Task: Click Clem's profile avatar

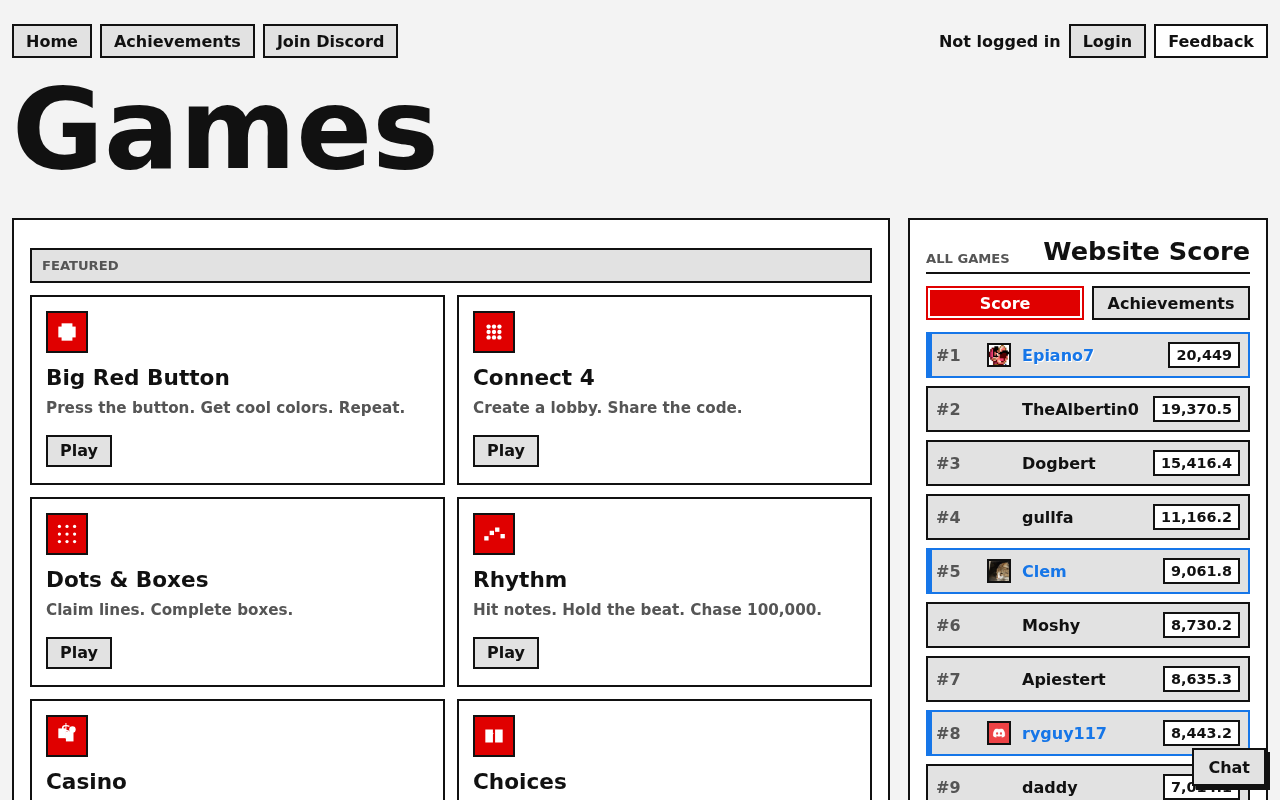Action: pyautogui.click(x=999, y=571)
